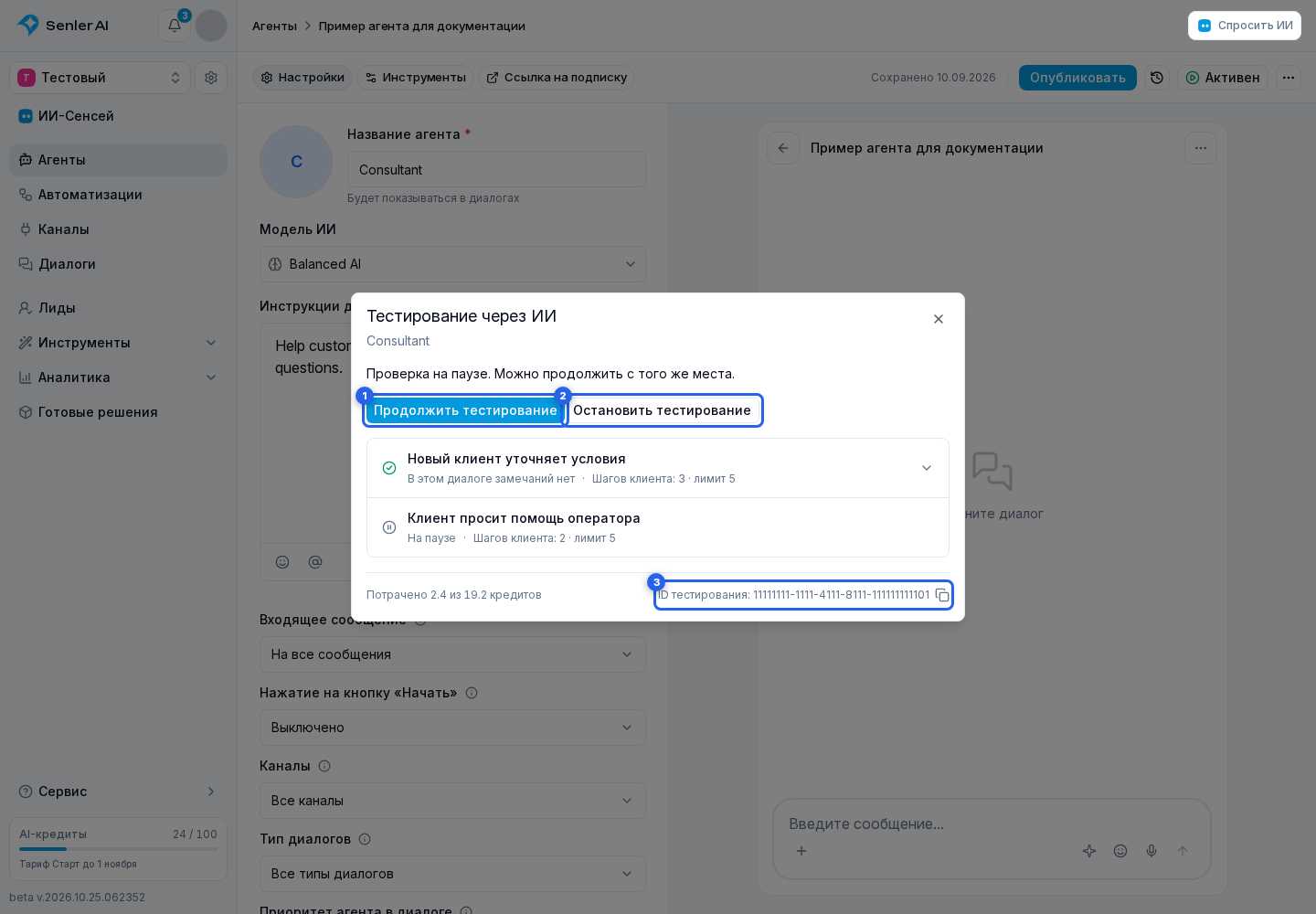Expand the "Новый клиент уточняет условия" scenario
This screenshot has height=914, width=1316.
(658, 468)
